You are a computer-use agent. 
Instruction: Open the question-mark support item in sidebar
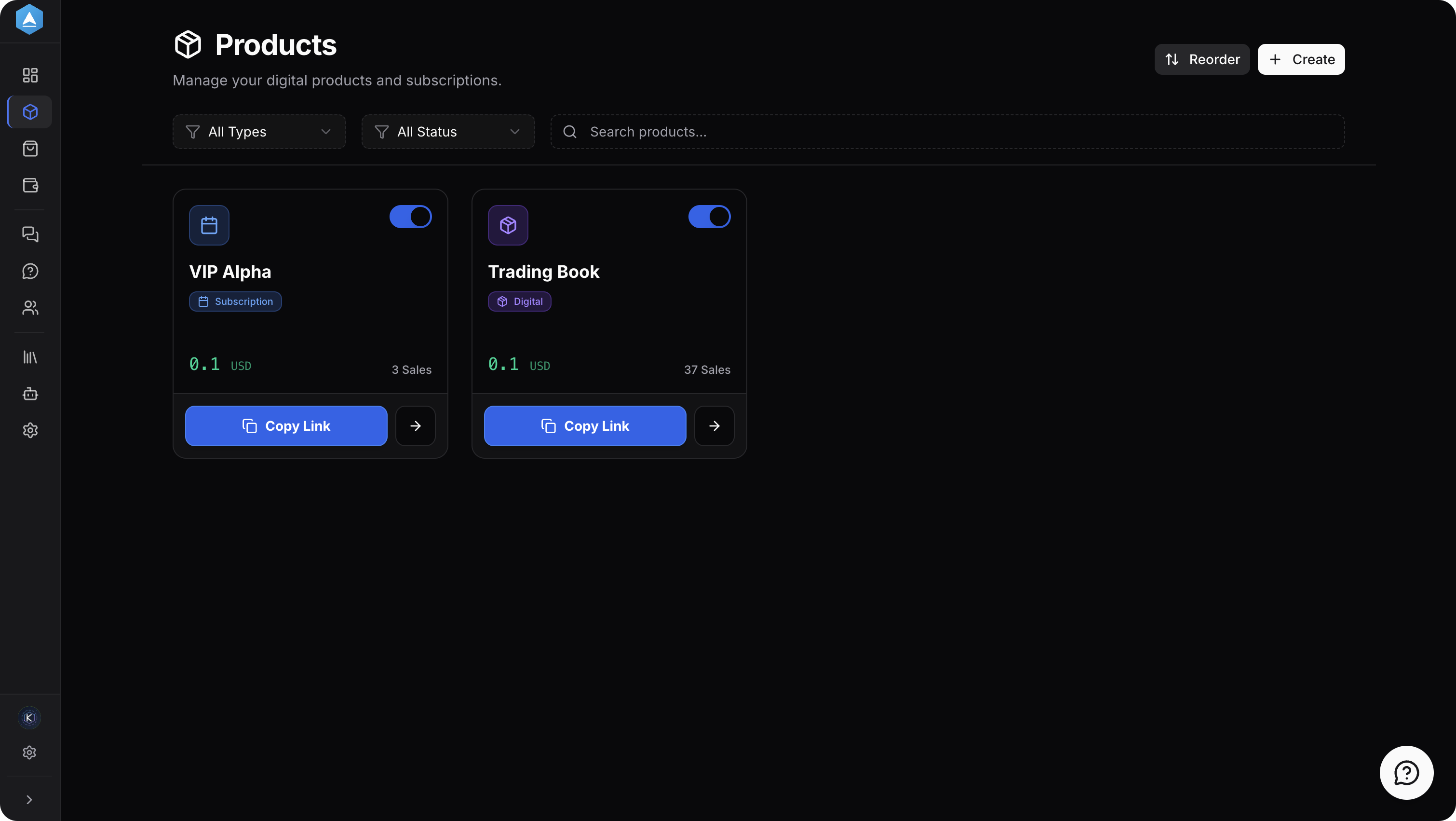[x=30, y=271]
